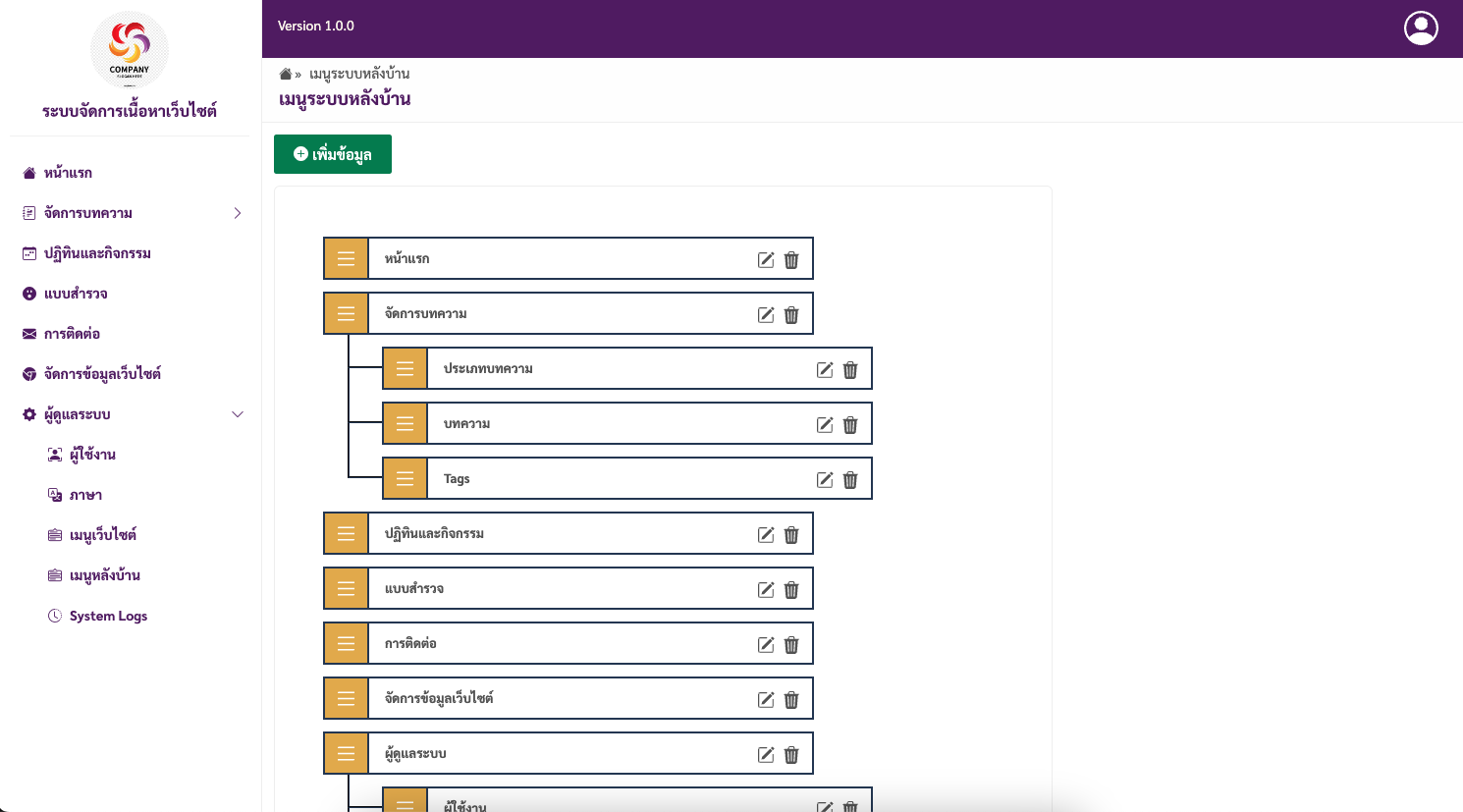Delete the ผู้ดูแลระบบ menu row
Viewport: 1463px width, 812px height.
coord(791,754)
